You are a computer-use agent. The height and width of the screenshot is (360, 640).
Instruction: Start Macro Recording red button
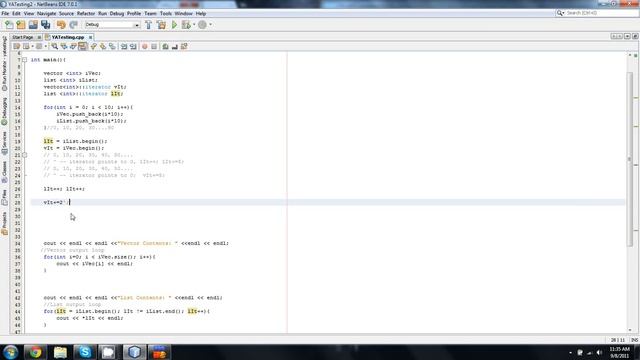click(144, 47)
